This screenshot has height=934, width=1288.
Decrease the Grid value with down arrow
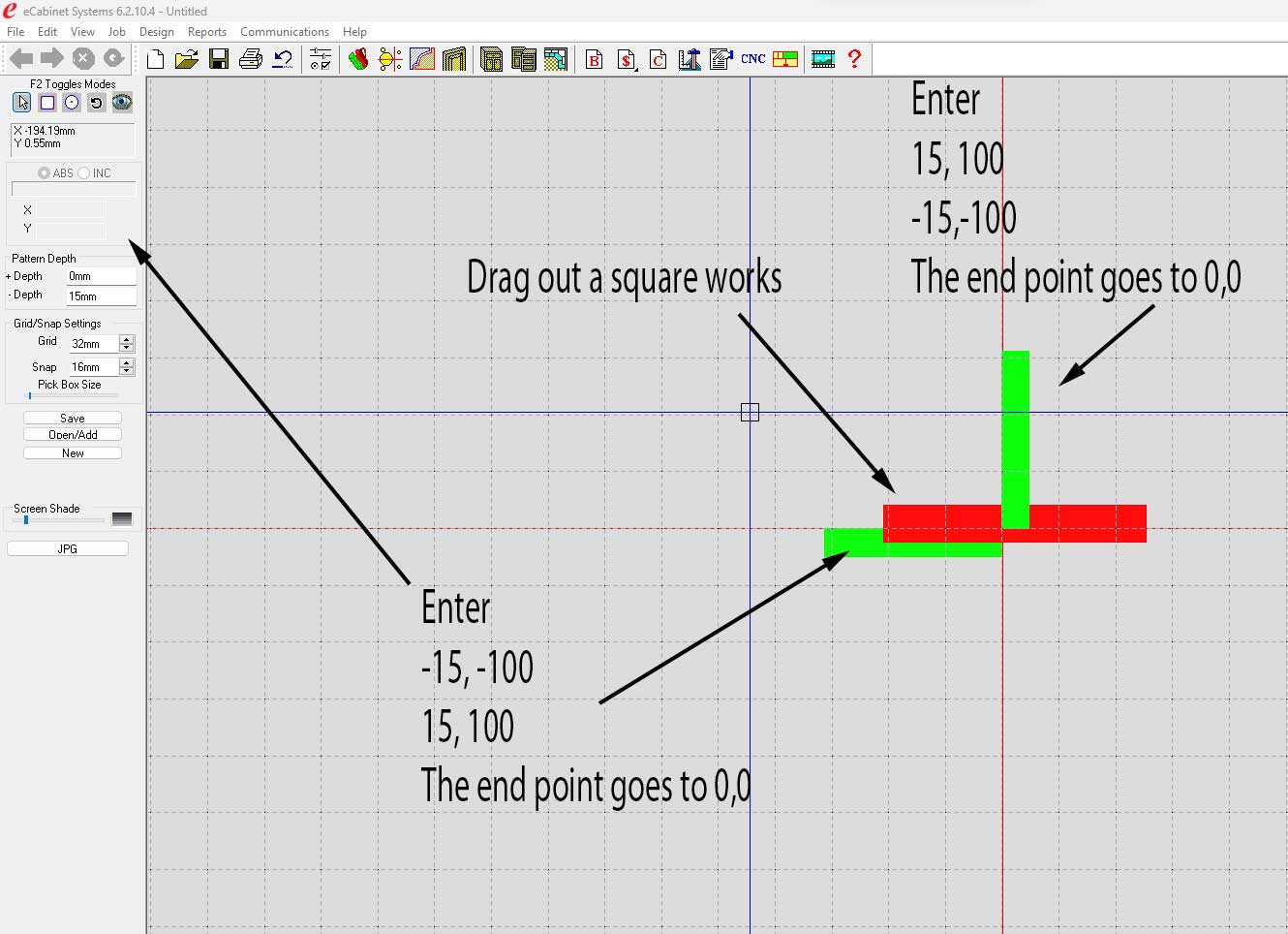click(127, 348)
